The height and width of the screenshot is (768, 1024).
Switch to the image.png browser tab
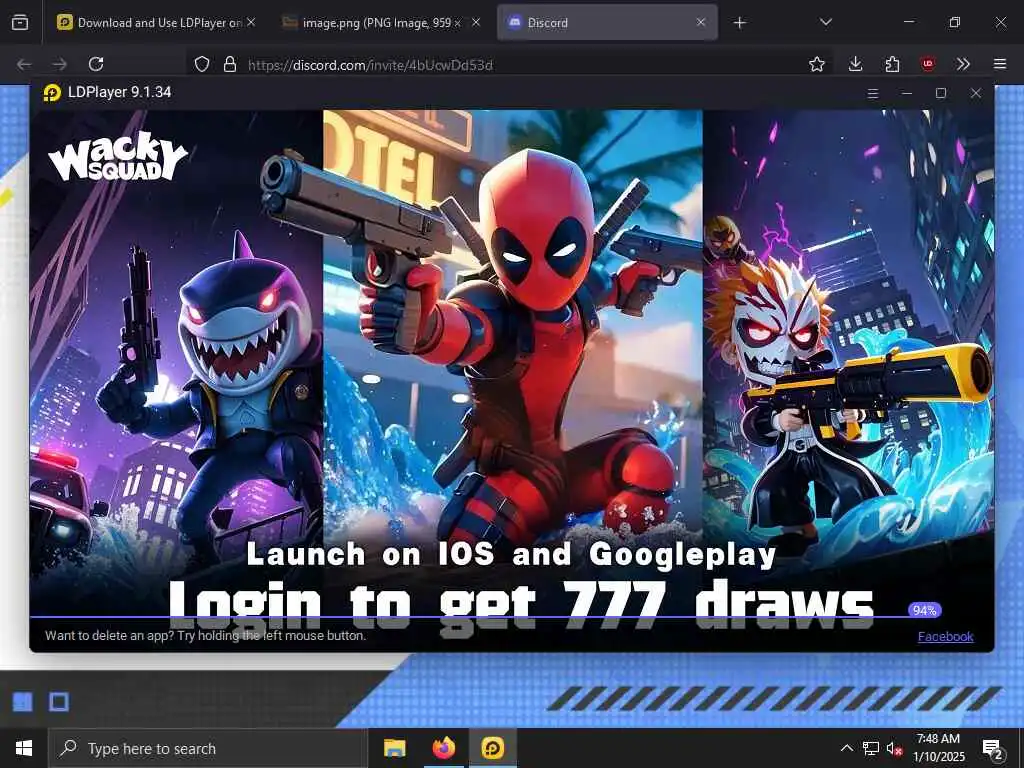pos(381,23)
